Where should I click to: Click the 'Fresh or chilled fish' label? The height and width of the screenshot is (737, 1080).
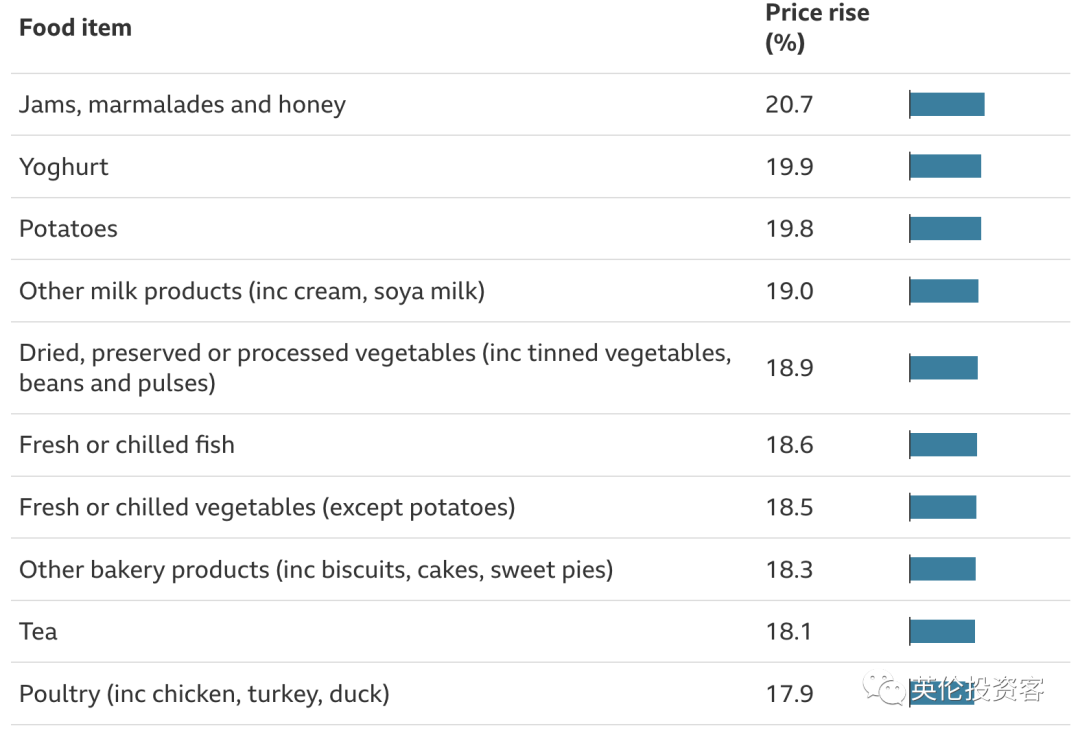pyautogui.click(x=127, y=445)
